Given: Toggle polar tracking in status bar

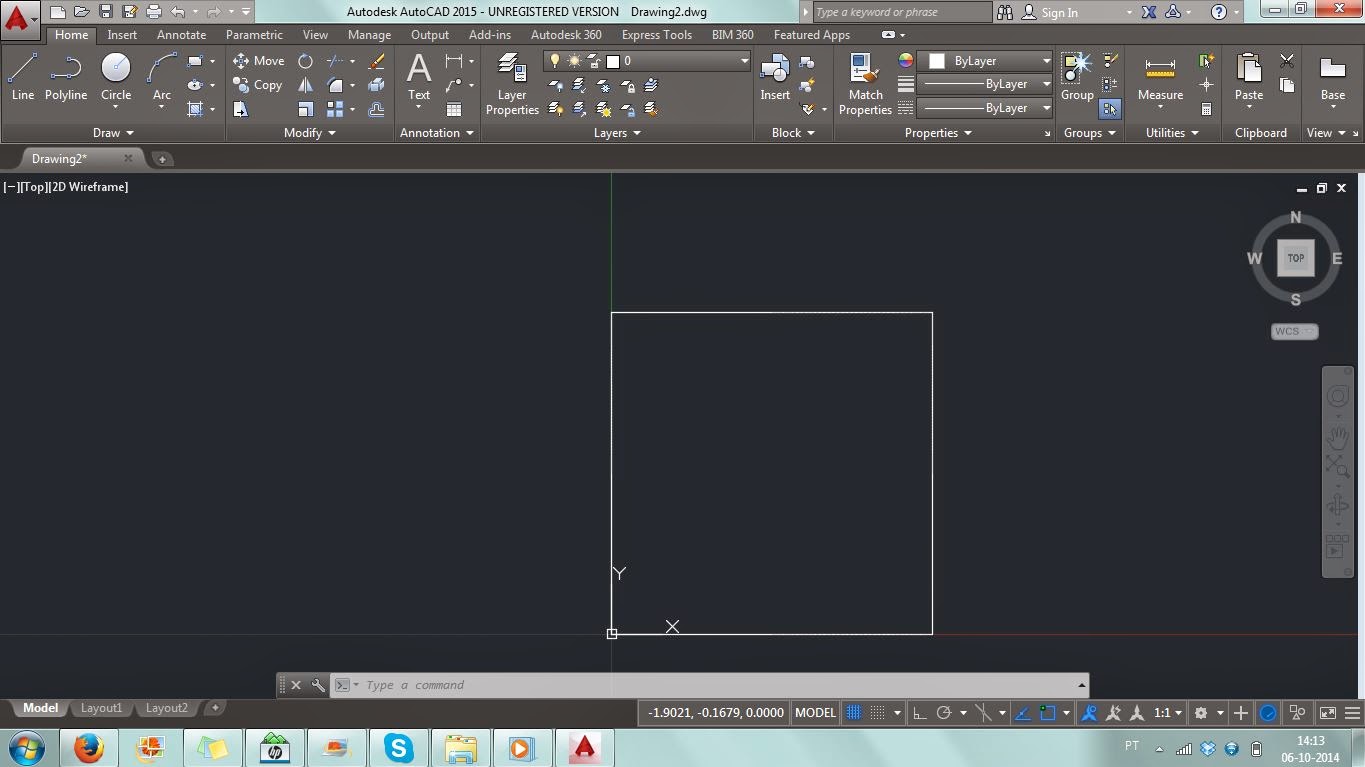Looking at the screenshot, I should (x=943, y=713).
